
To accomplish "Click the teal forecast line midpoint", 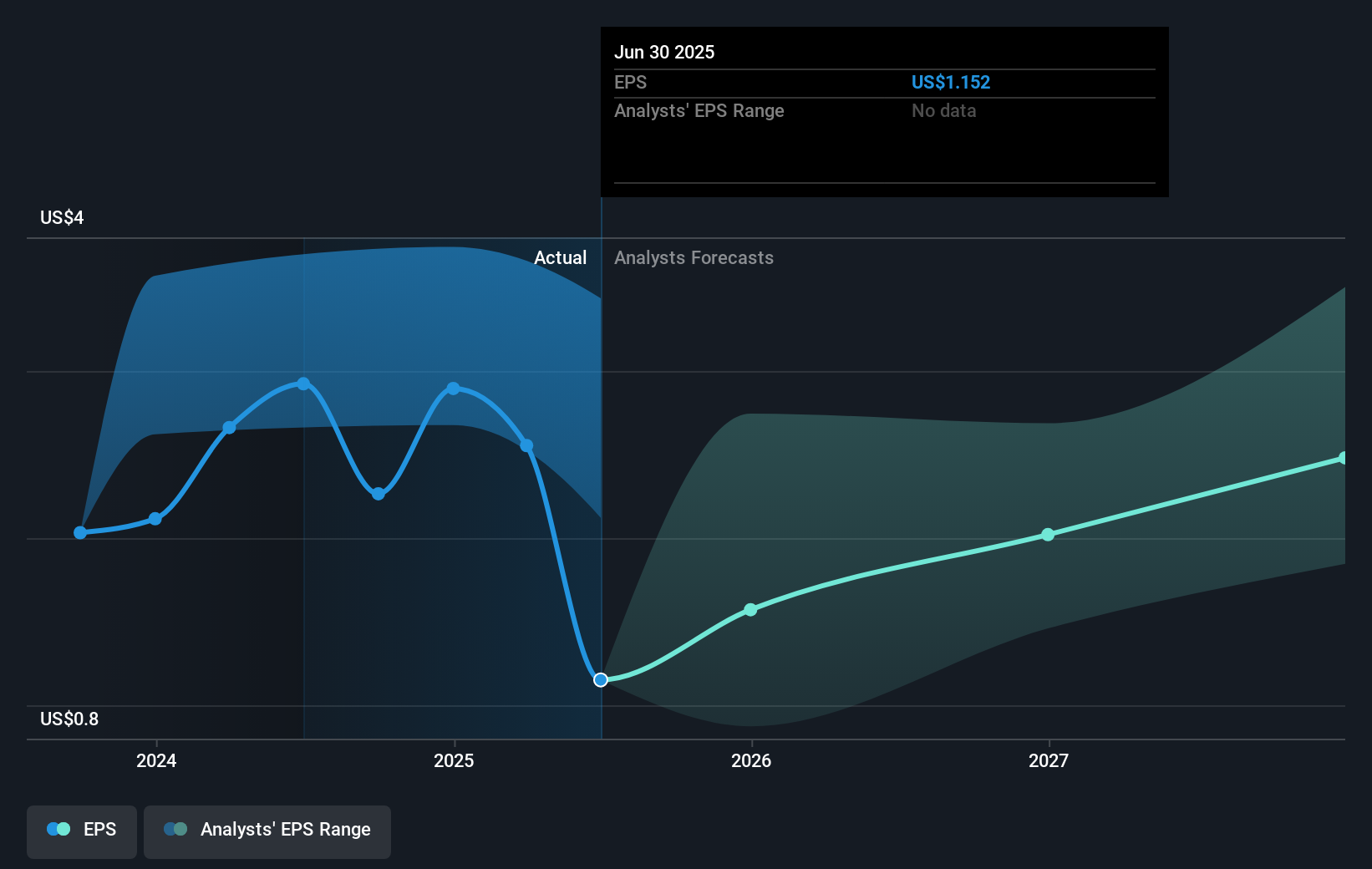I will (x=898, y=571).
